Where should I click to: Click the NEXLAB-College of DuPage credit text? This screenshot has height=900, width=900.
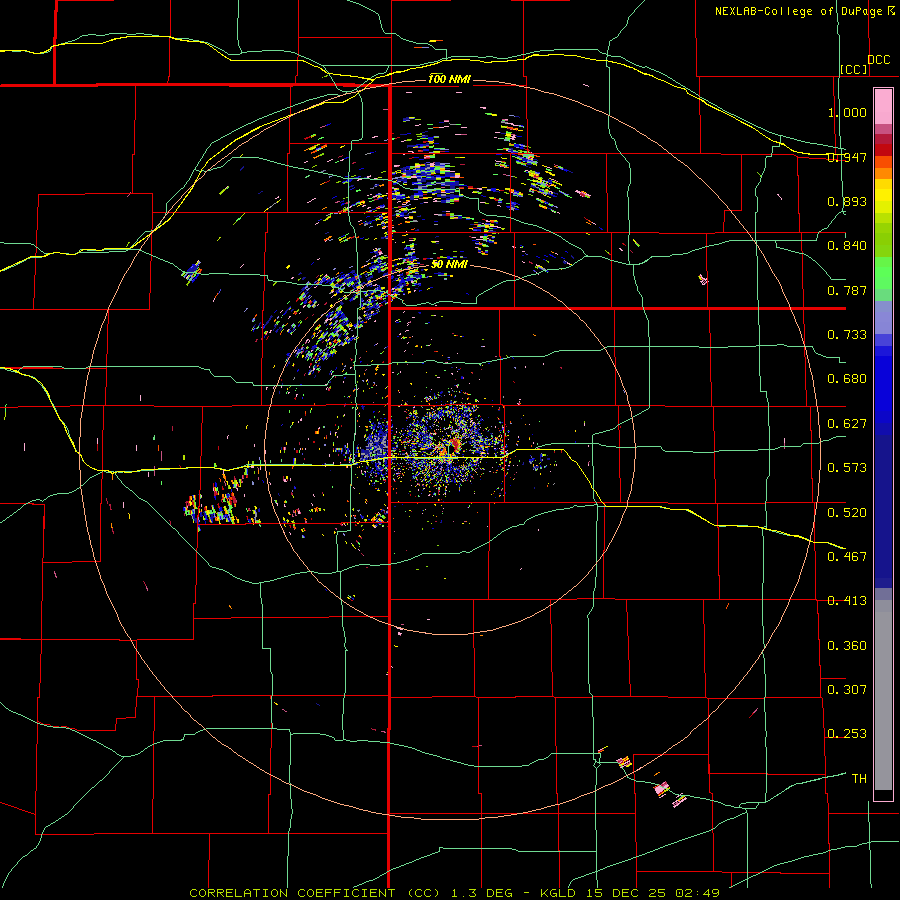(x=798, y=11)
